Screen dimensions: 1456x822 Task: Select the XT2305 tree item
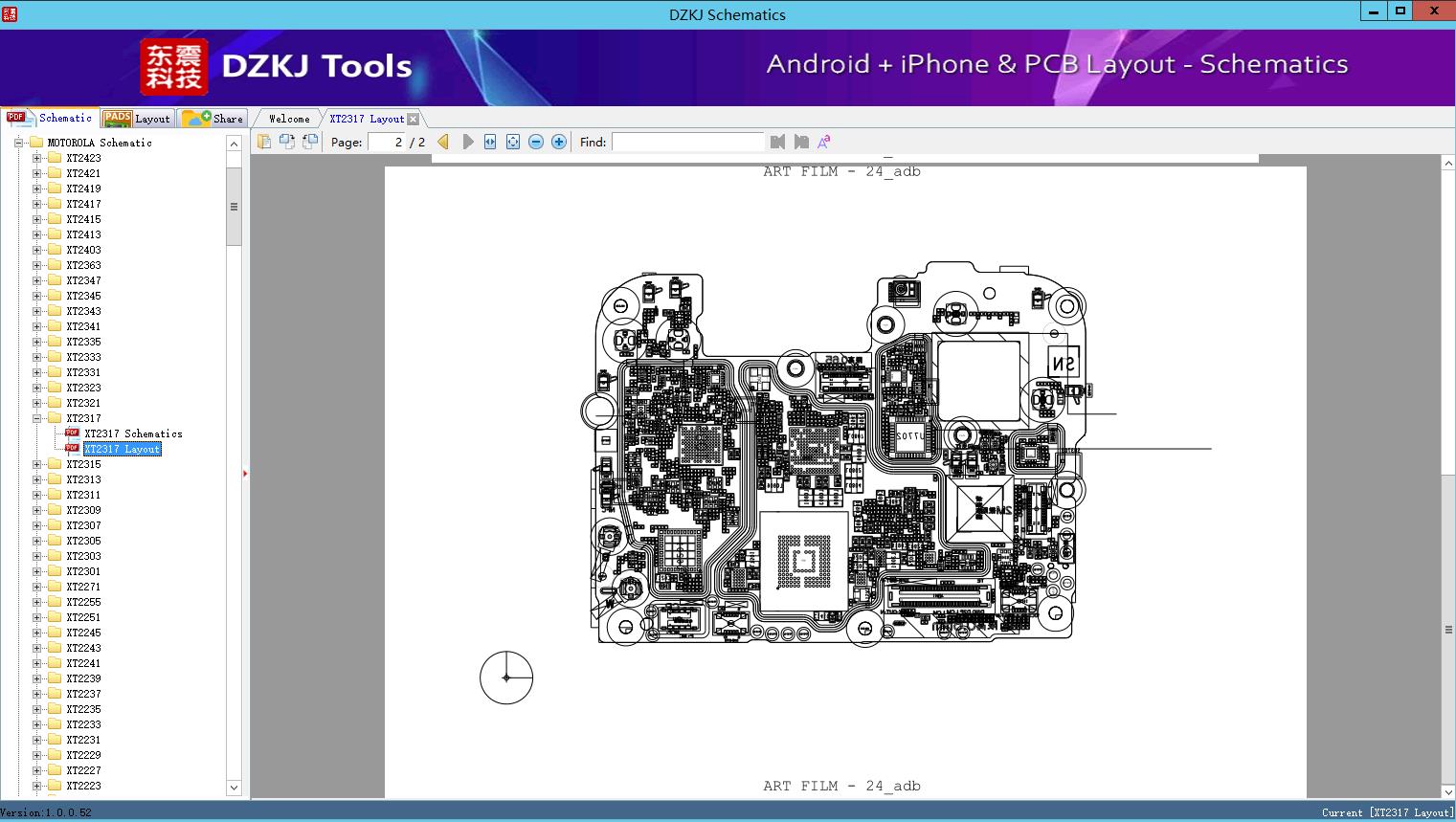[83, 541]
